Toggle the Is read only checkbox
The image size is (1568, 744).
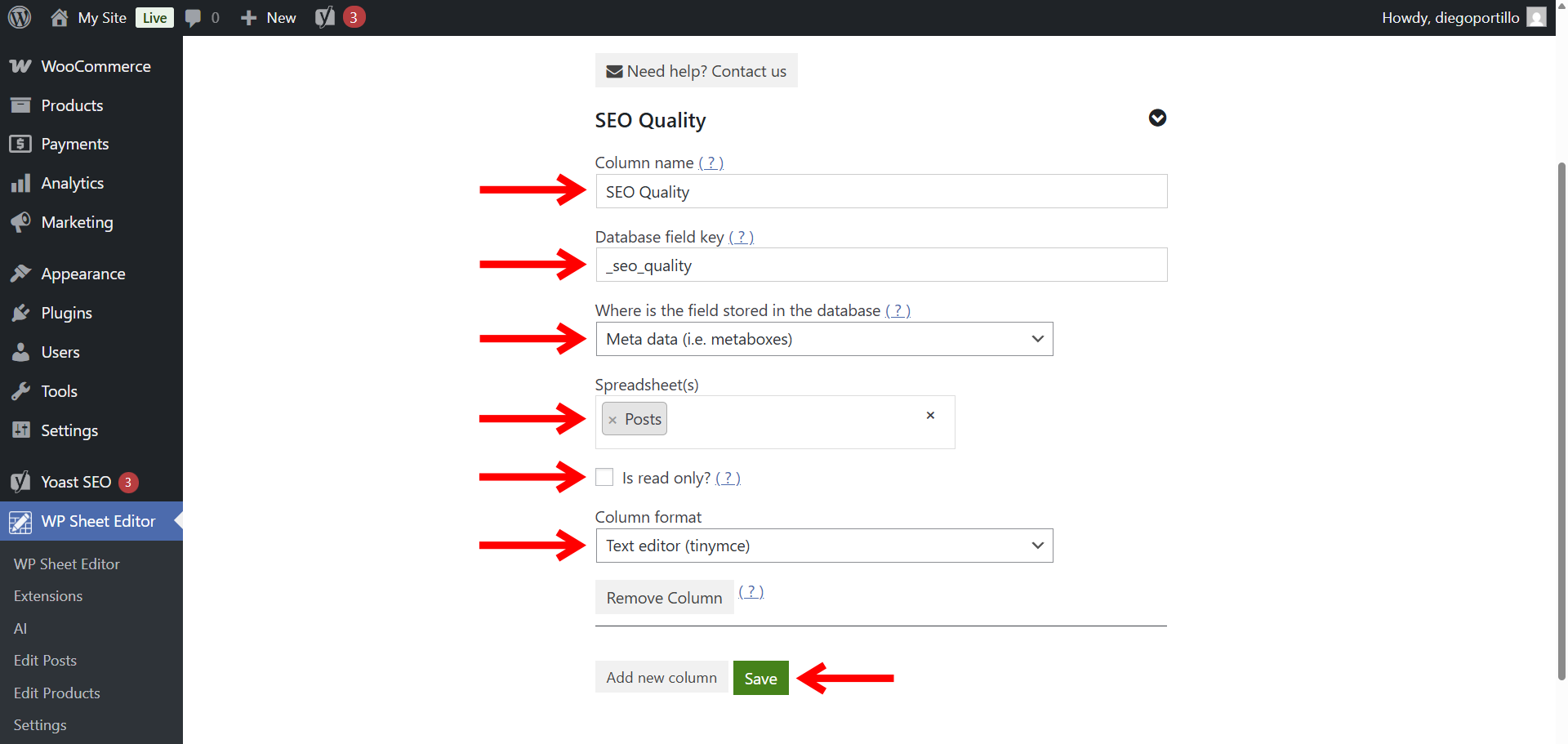[x=604, y=478]
